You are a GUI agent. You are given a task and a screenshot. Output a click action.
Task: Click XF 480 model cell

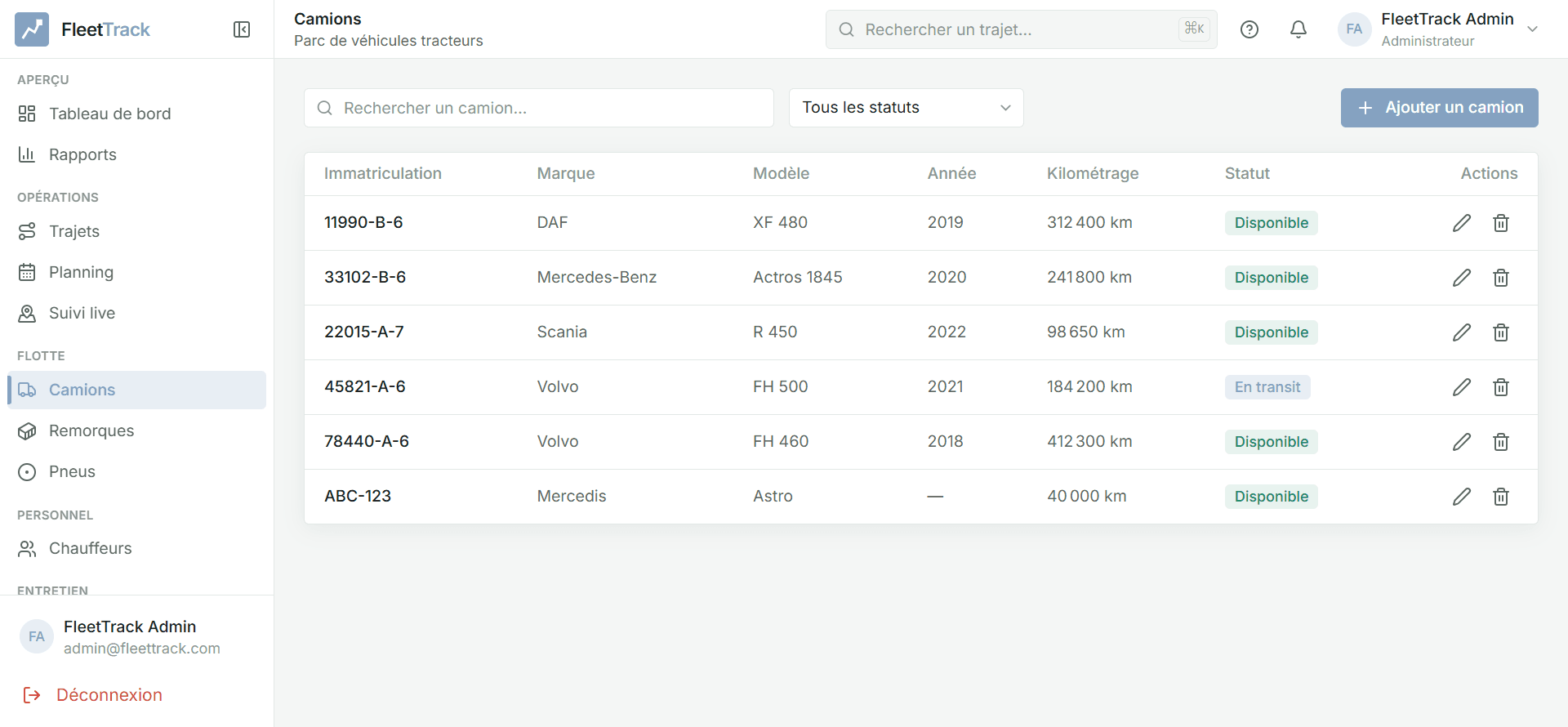[780, 223]
